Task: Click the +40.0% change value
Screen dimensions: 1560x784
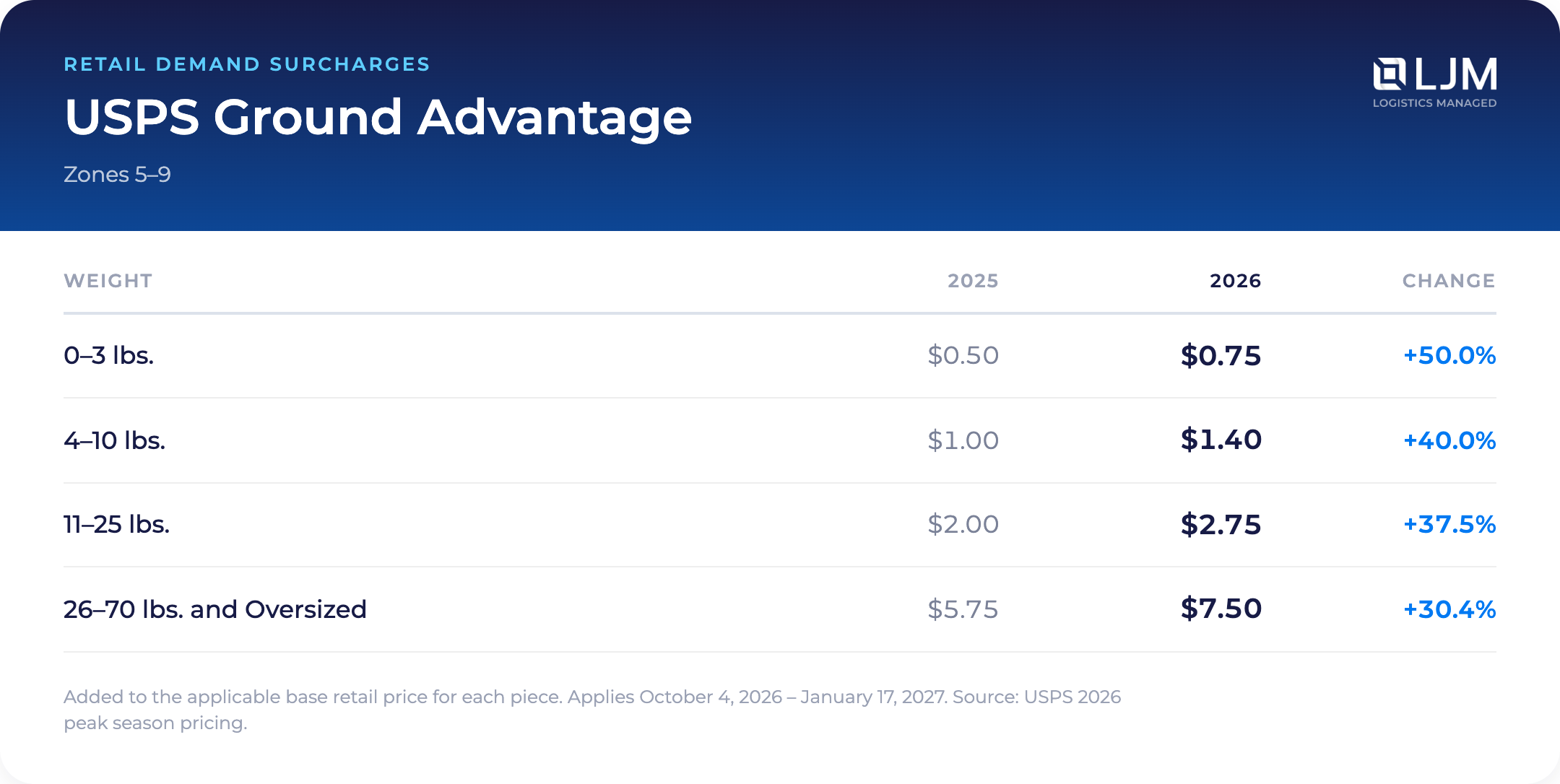Action: coord(1449,440)
